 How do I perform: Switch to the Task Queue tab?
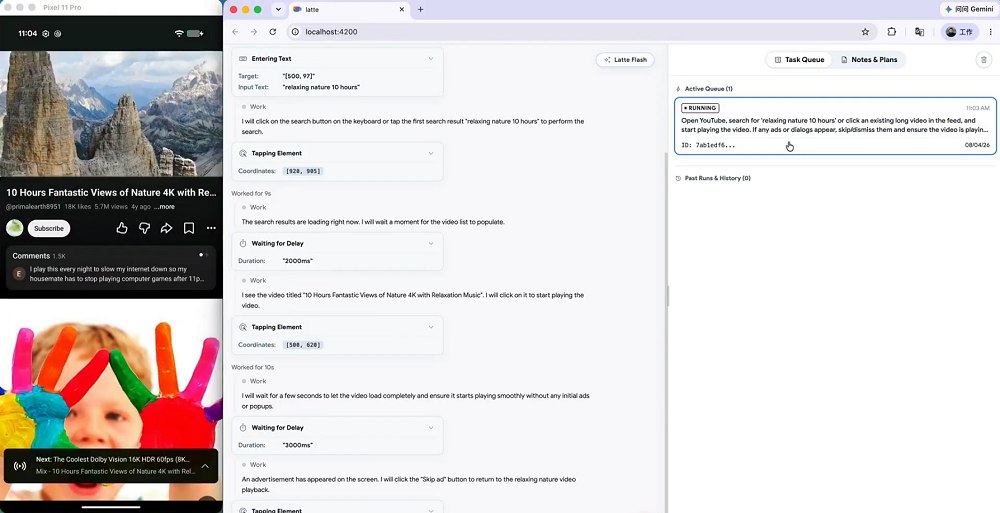(x=799, y=60)
